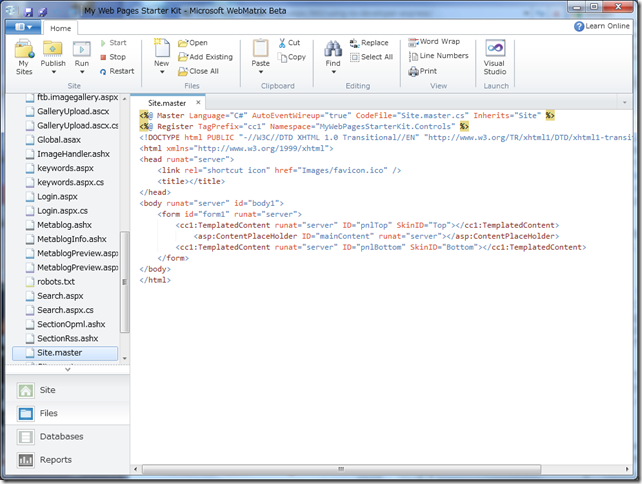
Task: Open the Databases workspace
Action: (68, 437)
